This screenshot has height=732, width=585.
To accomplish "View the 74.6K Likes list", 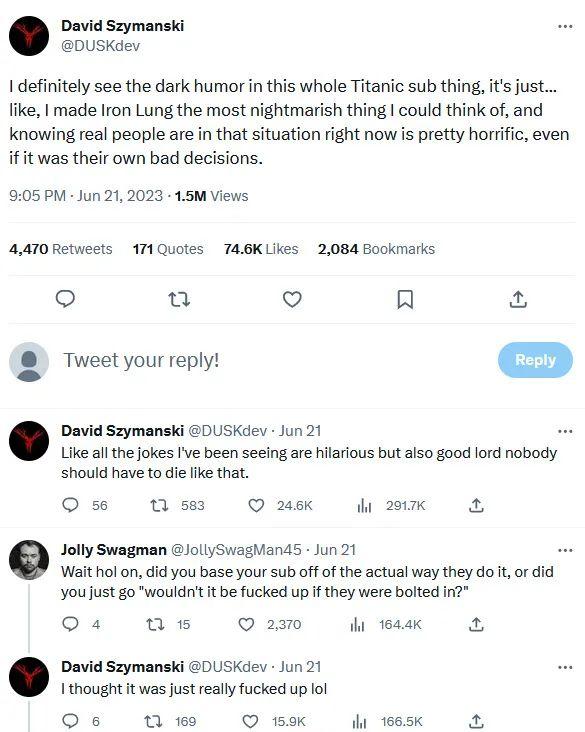I will pyautogui.click(x=261, y=249).
